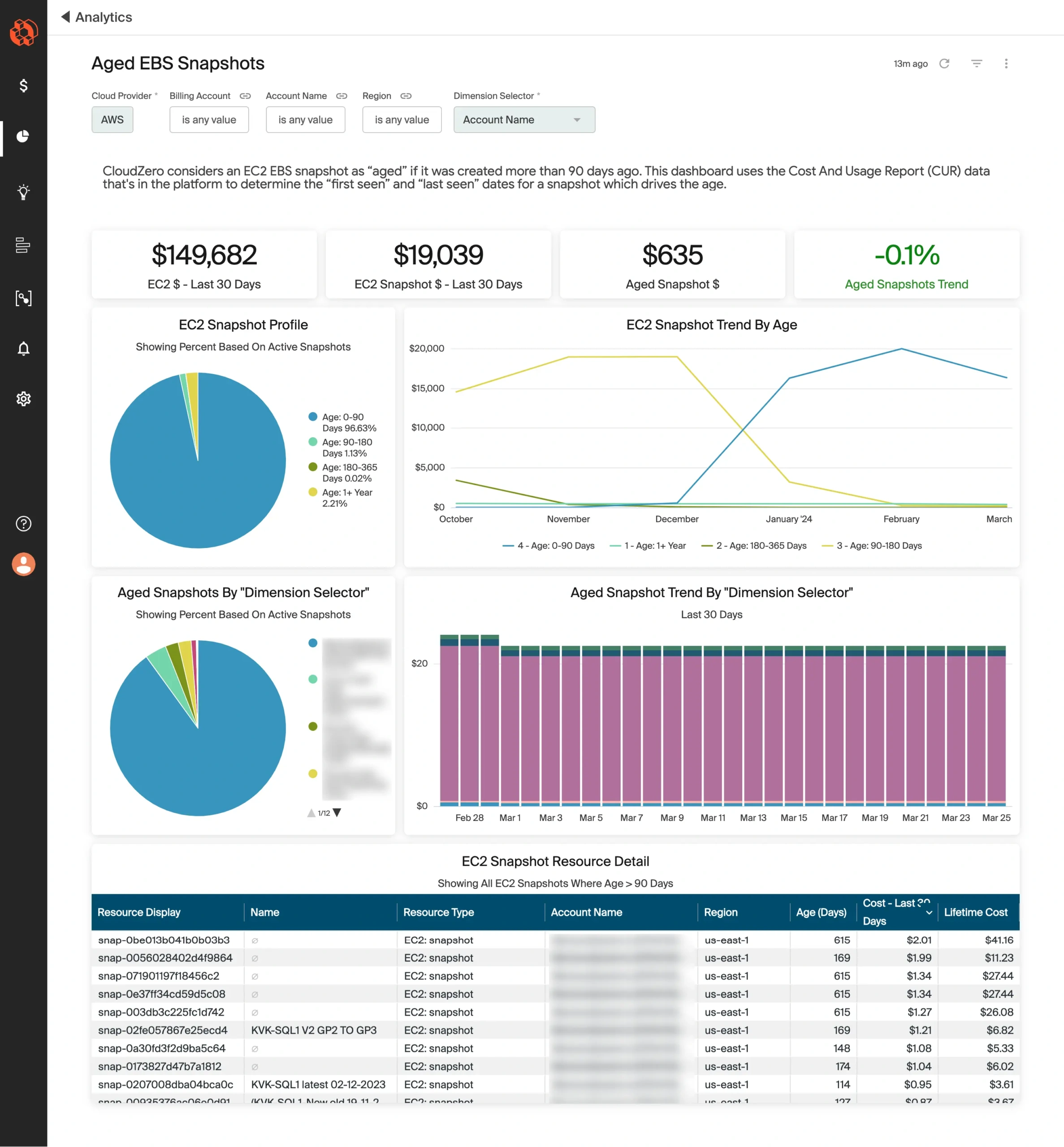Select snap-0be013b041b0b03b3 resource
Viewport: 1064px width, 1147px height.
164,940
